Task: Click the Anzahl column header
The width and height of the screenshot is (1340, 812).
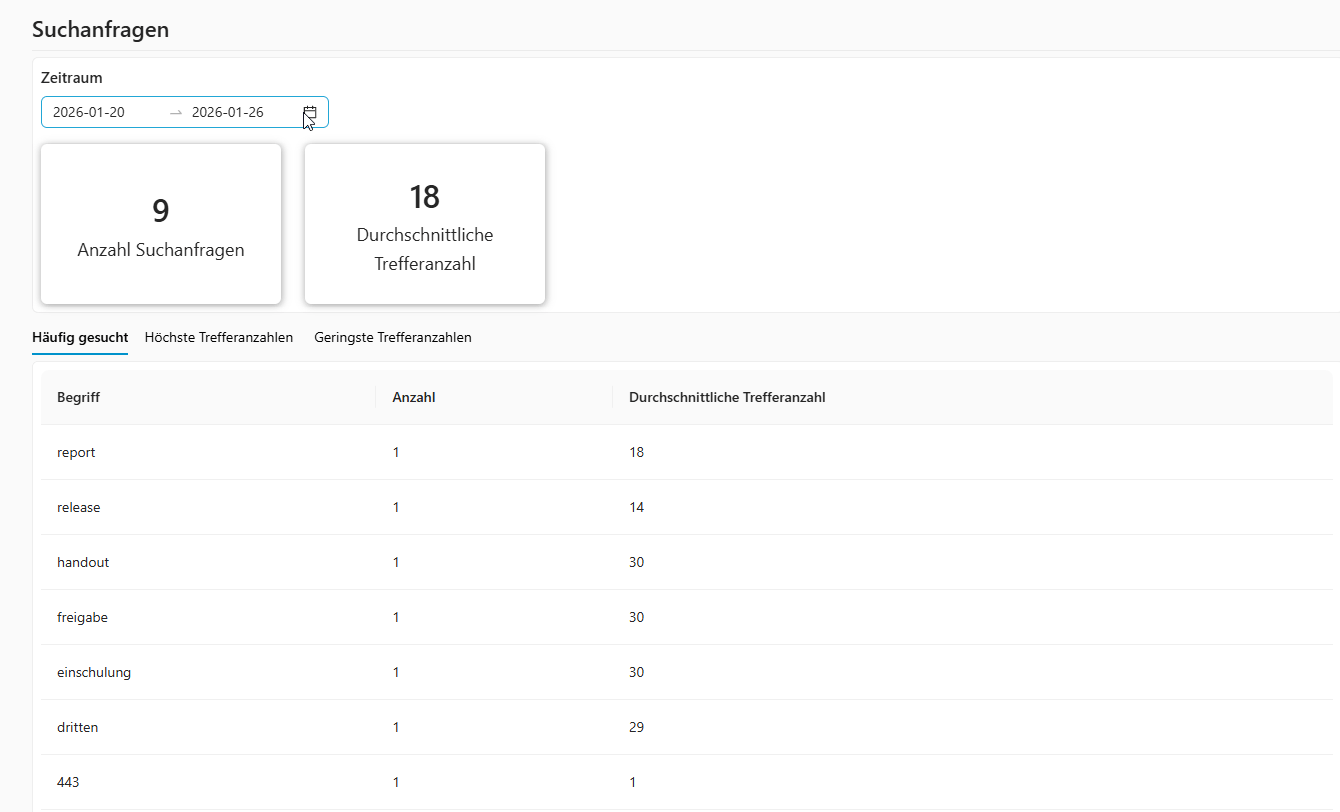Action: [413, 397]
